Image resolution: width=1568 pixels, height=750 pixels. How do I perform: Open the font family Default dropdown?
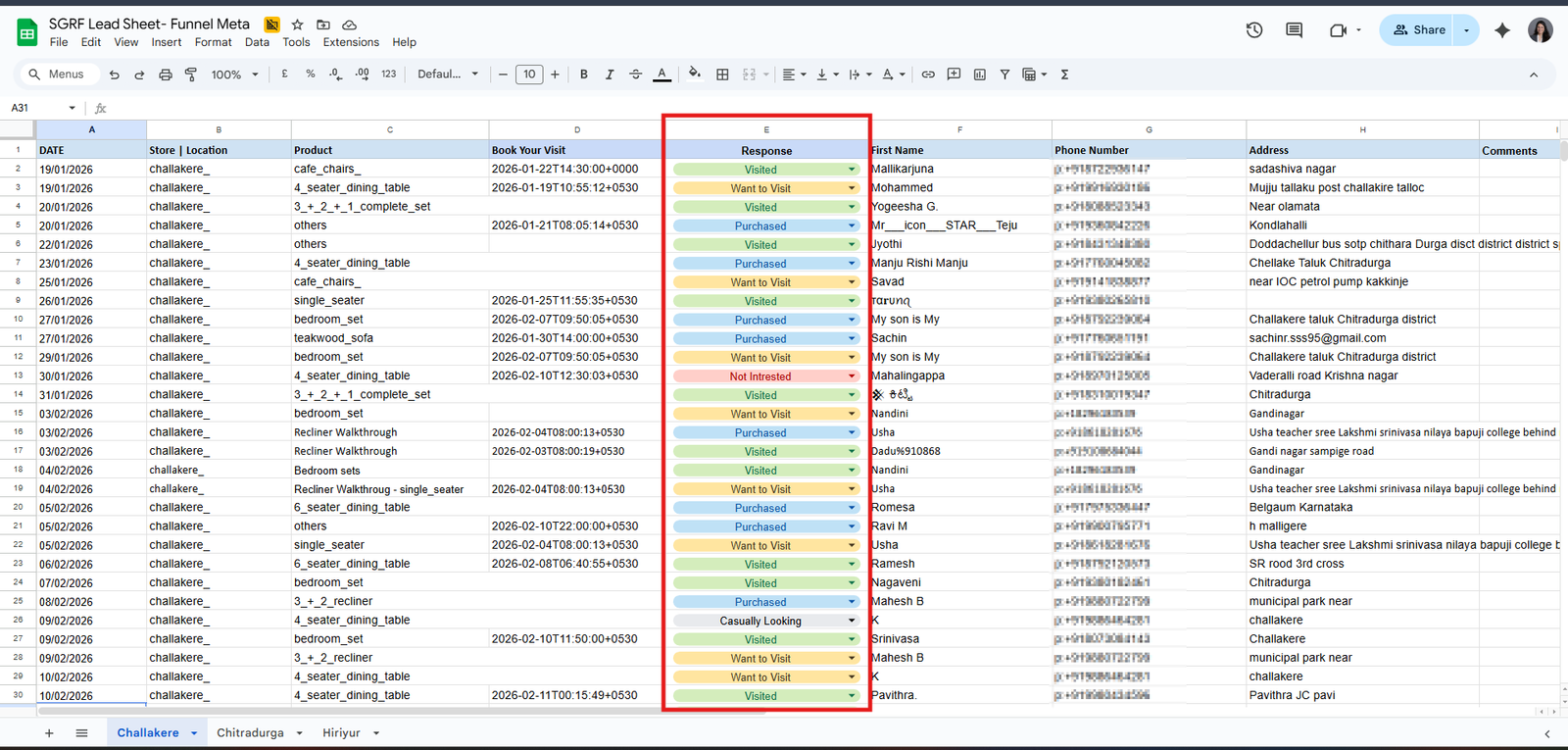pyautogui.click(x=448, y=75)
